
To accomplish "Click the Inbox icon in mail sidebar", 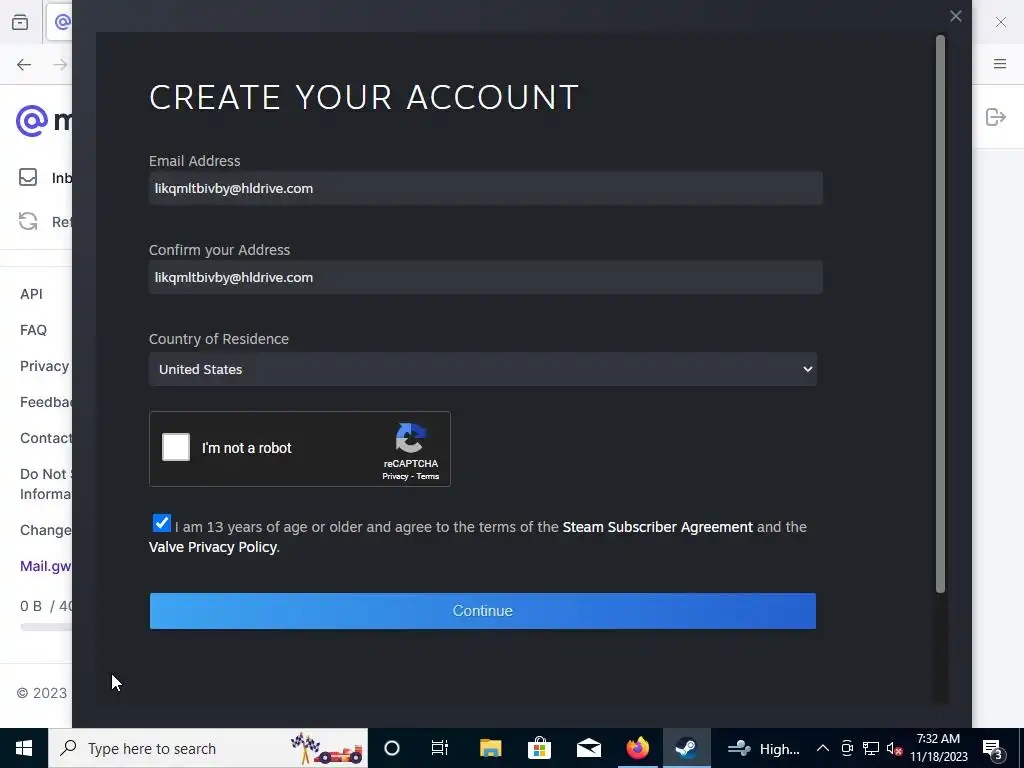I will point(28,177).
